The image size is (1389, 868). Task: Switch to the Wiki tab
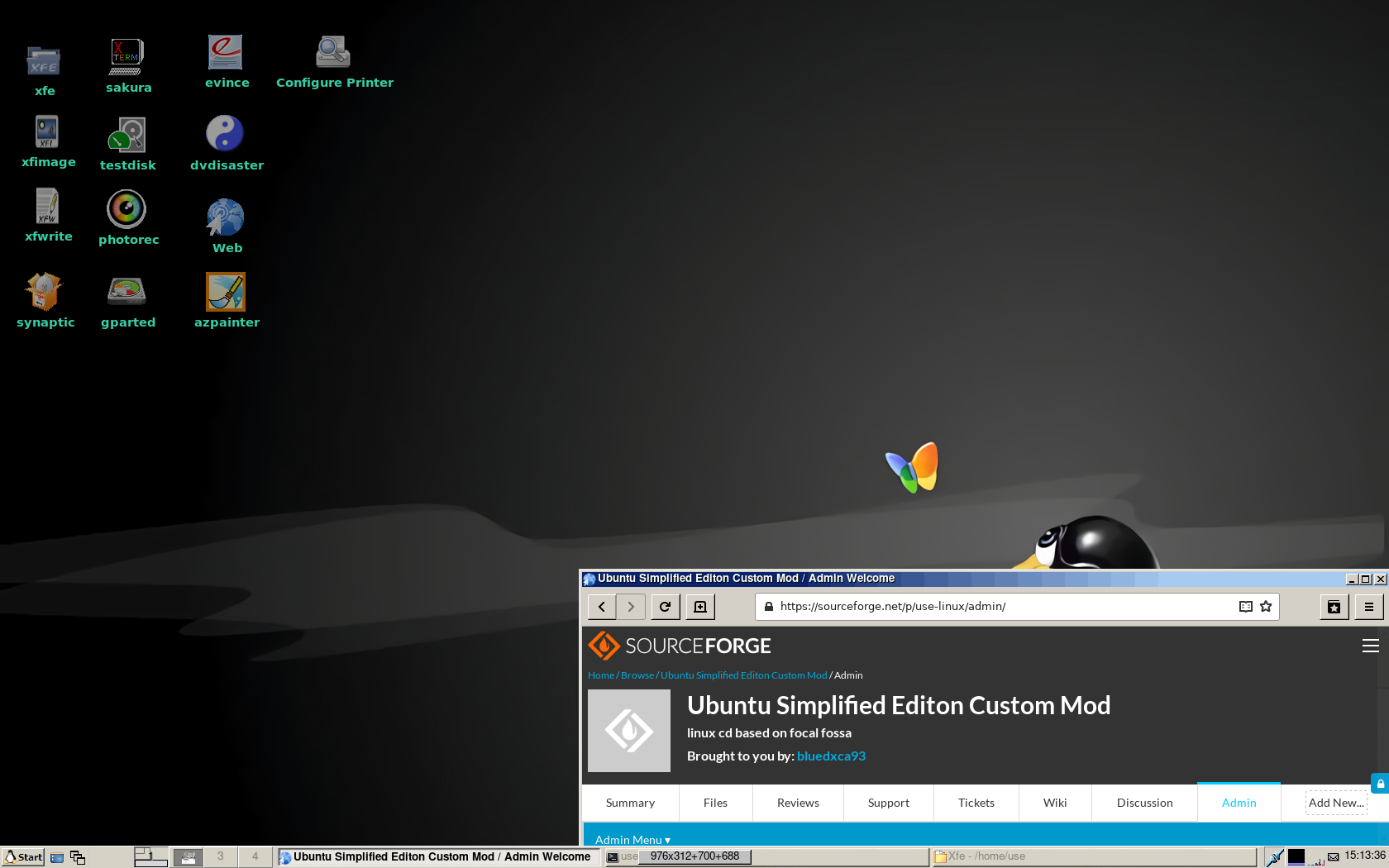[1055, 803]
